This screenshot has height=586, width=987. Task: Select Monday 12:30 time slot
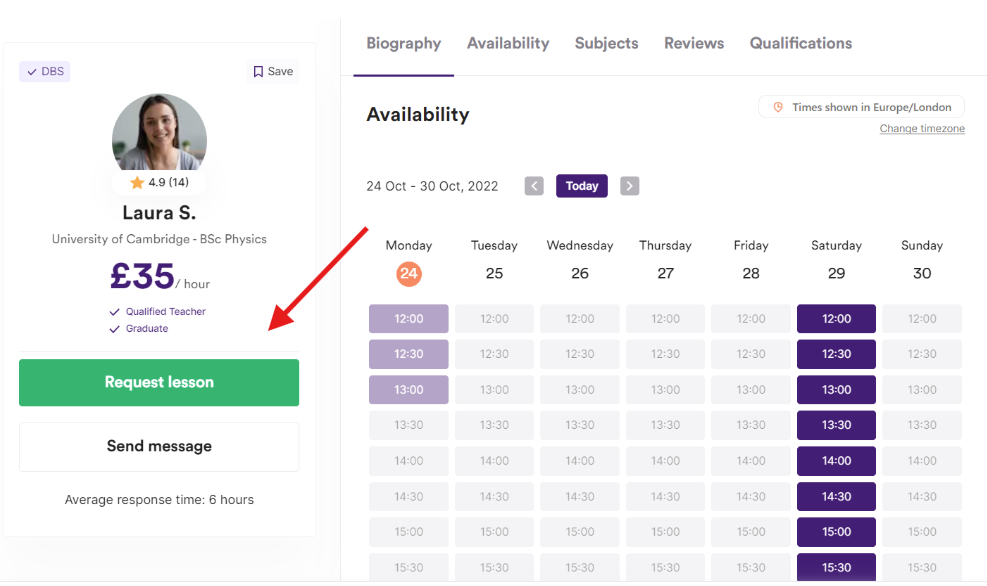pyautogui.click(x=409, y=354)
